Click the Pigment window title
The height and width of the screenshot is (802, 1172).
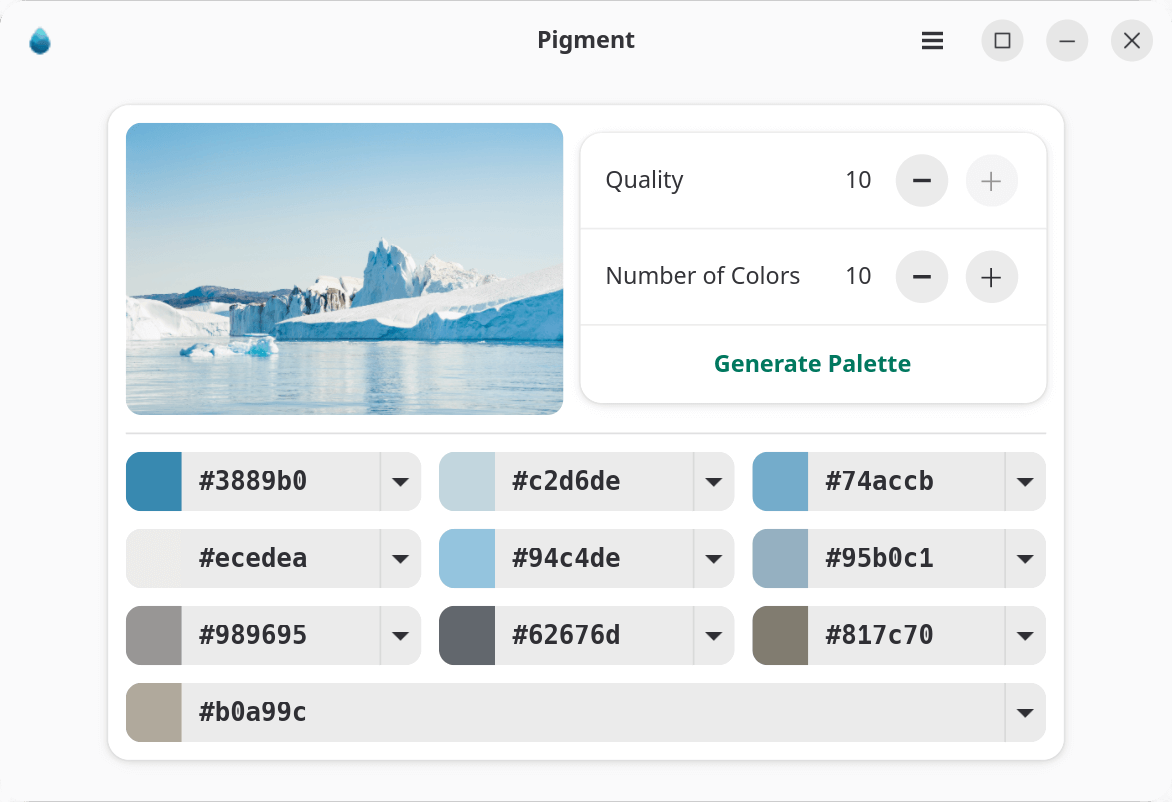point(586,40)
